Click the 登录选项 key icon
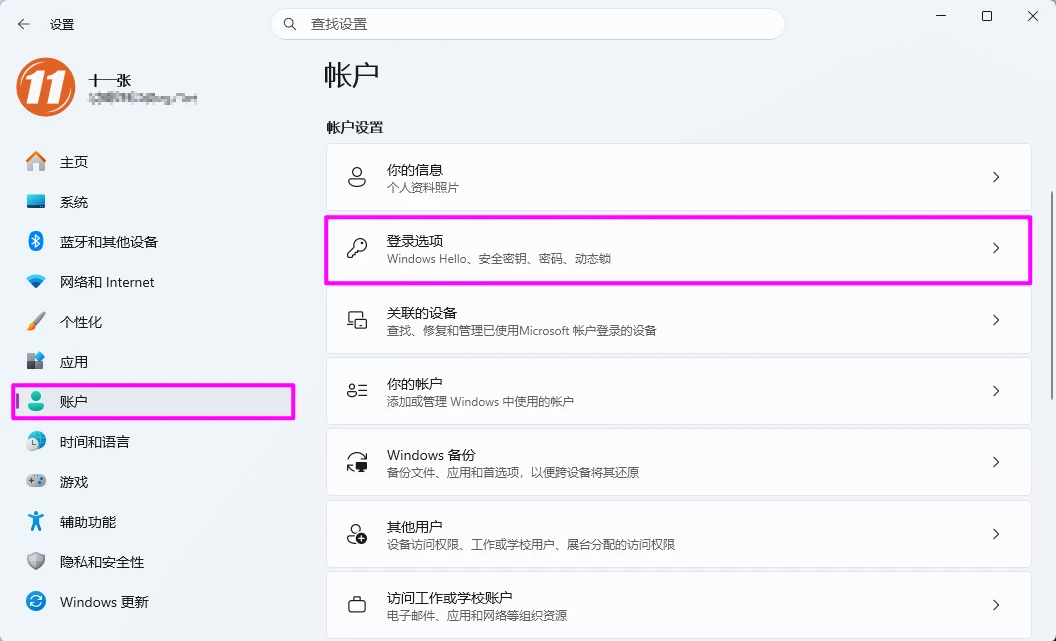 click(x=357, y=248)
